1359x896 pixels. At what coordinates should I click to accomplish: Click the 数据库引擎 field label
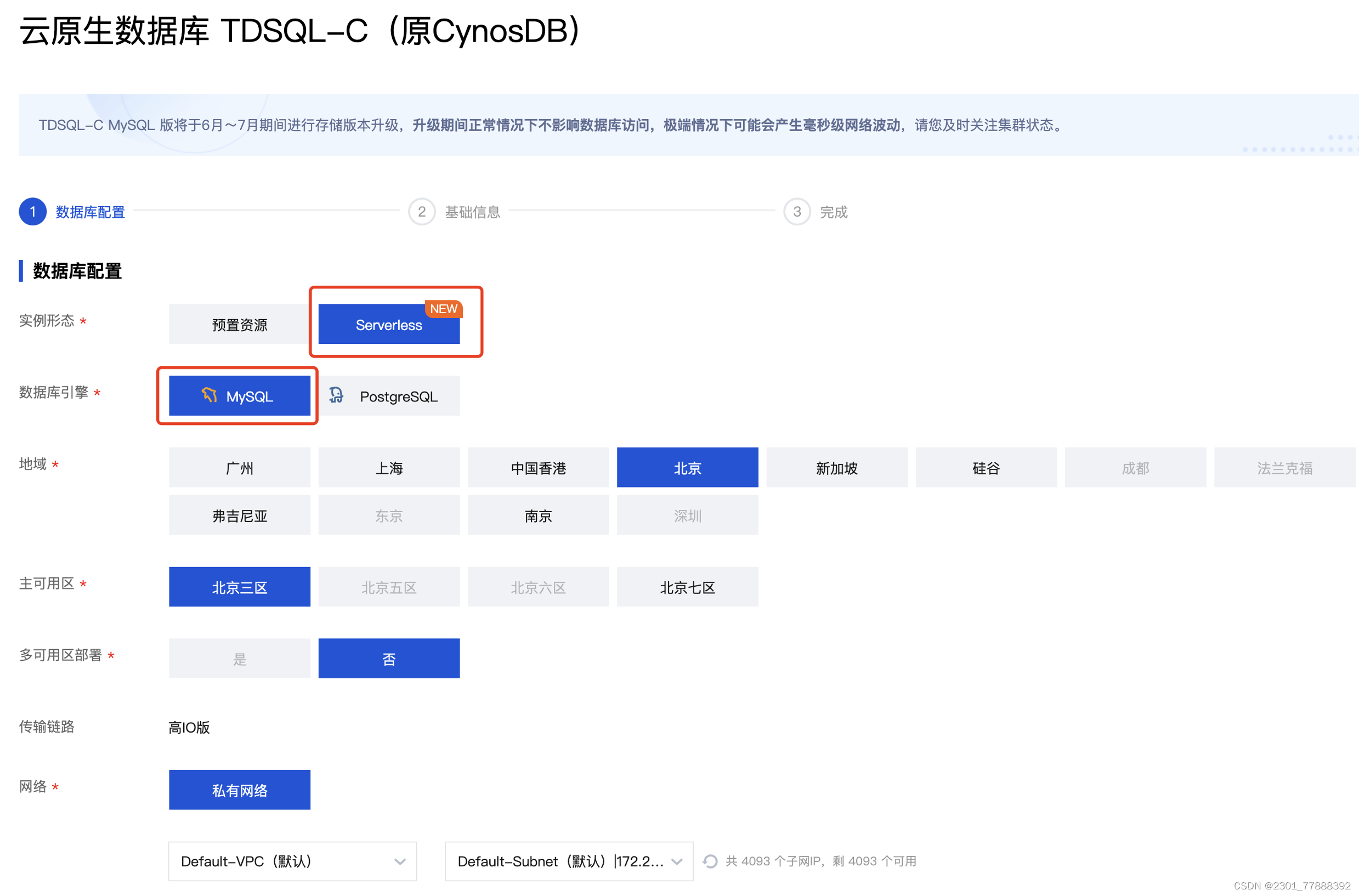point(54,392)
